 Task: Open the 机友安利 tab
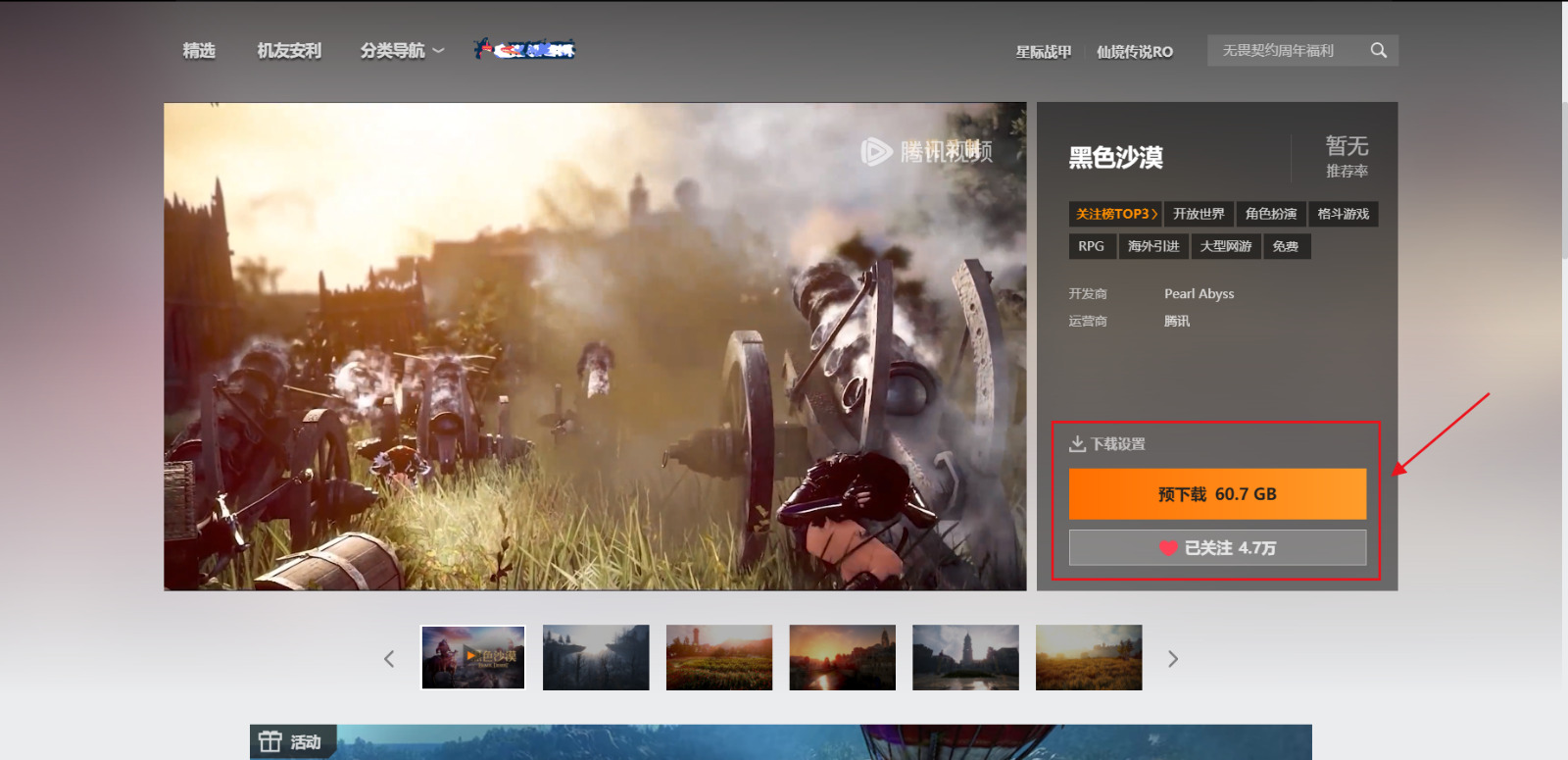pyautogui.click(x=289, y=50)
